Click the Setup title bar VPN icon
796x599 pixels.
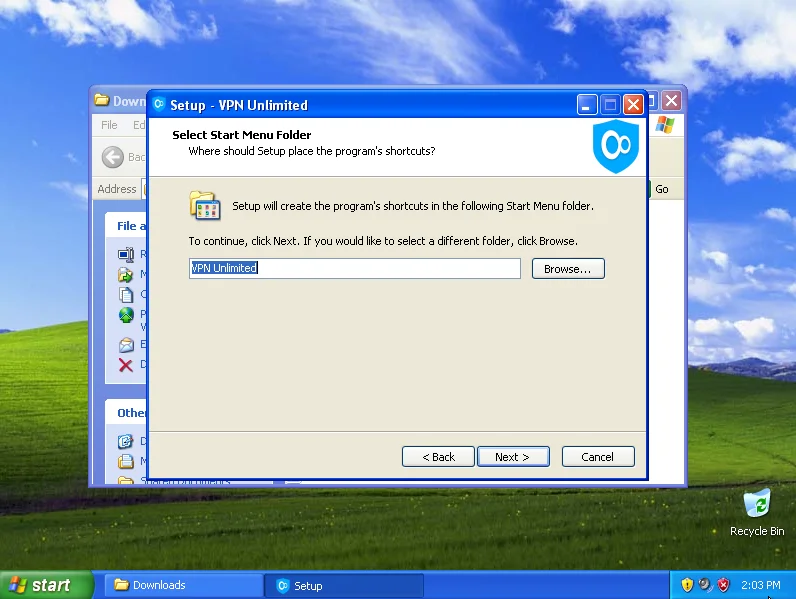(159, 105)
